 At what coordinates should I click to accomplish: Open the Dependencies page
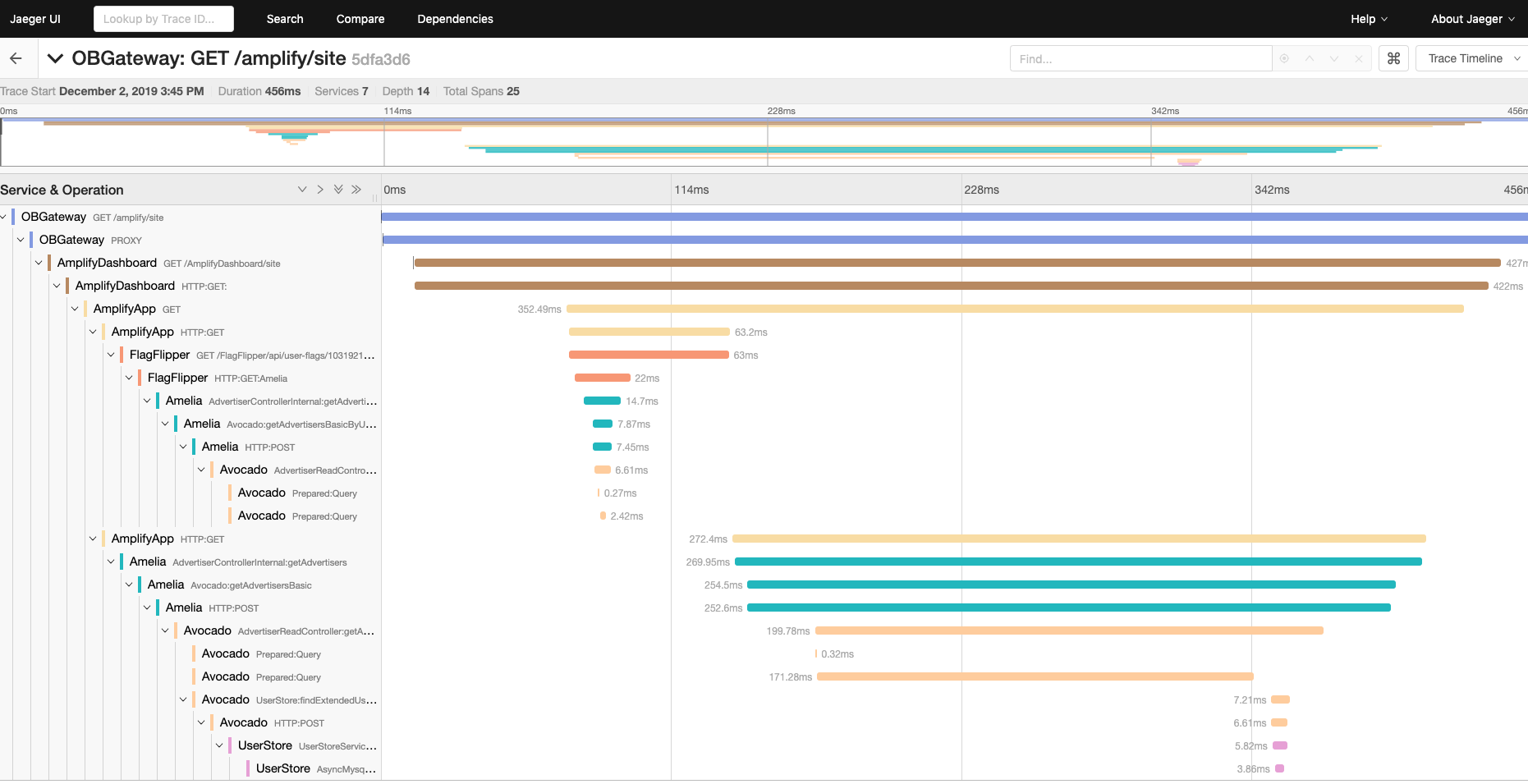(x=455, y=19)
